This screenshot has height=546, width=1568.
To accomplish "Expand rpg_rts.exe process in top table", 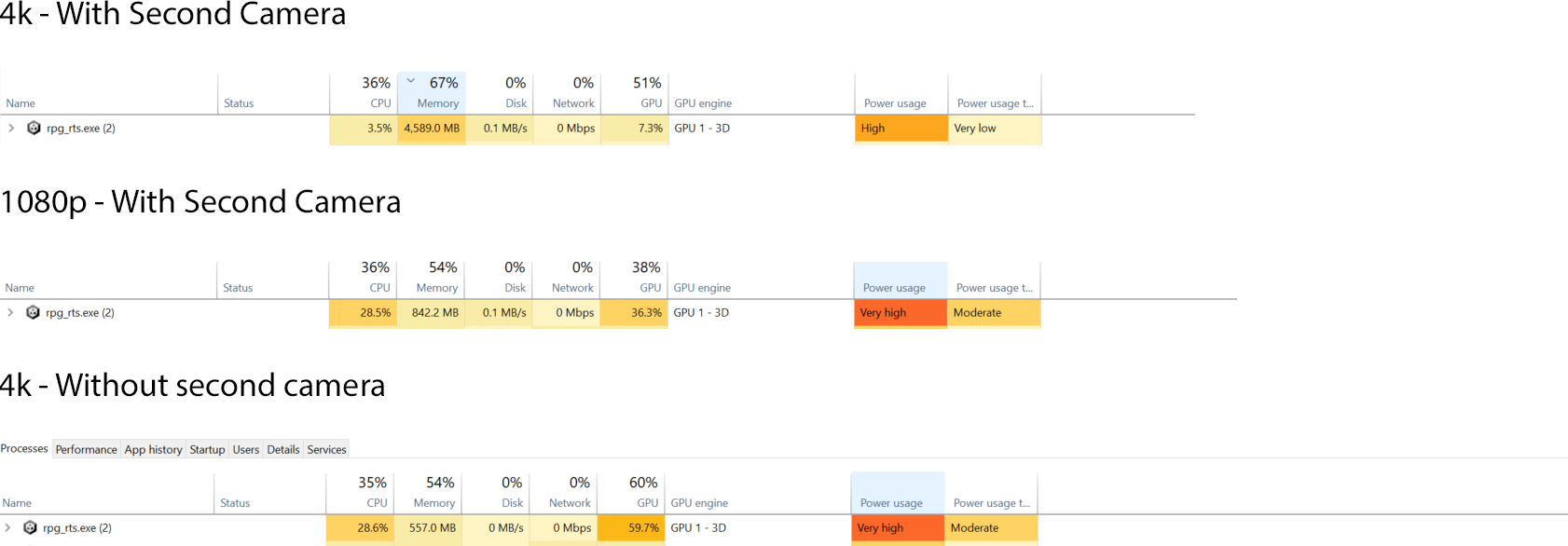I will [11, 129].
